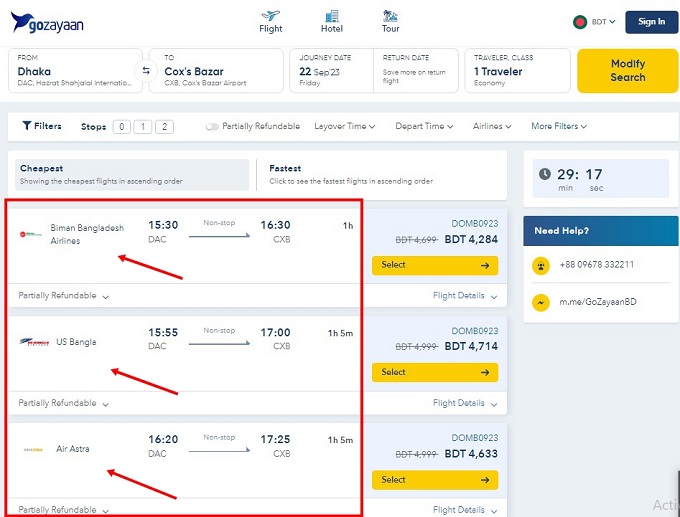Select the Biman Bangladesh flight at BDT 4,284

(x=435, y=265)
